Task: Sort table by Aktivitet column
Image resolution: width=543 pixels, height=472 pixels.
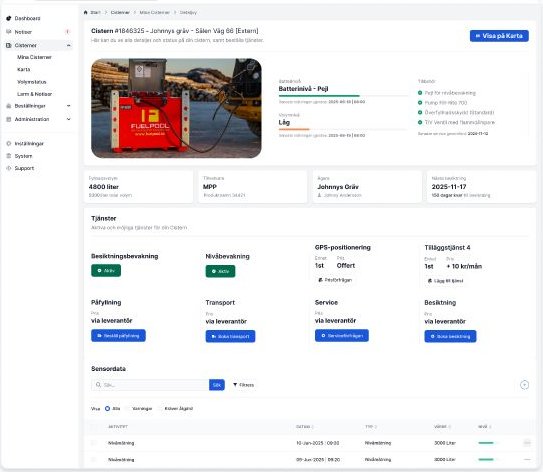Action: [118, 427]
